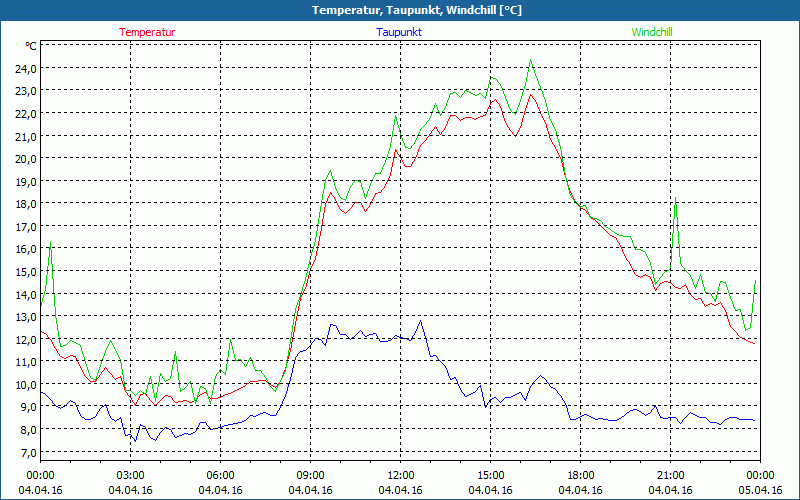Screen dimensions: 800x500
Task: Click the green Windchill legend label
Action: click(652, 32)
